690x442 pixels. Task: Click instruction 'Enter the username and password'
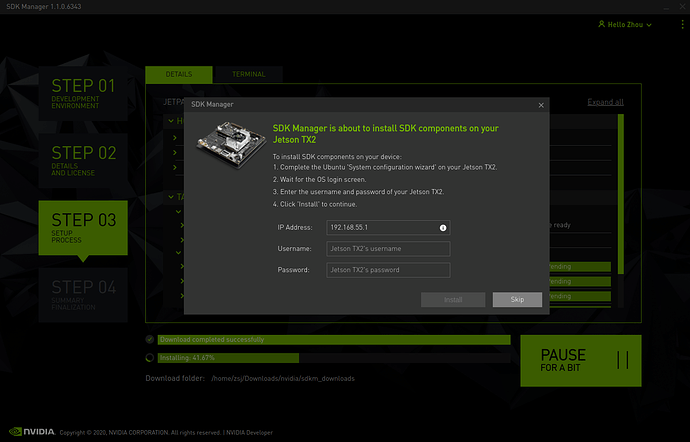tap(358, 192)
